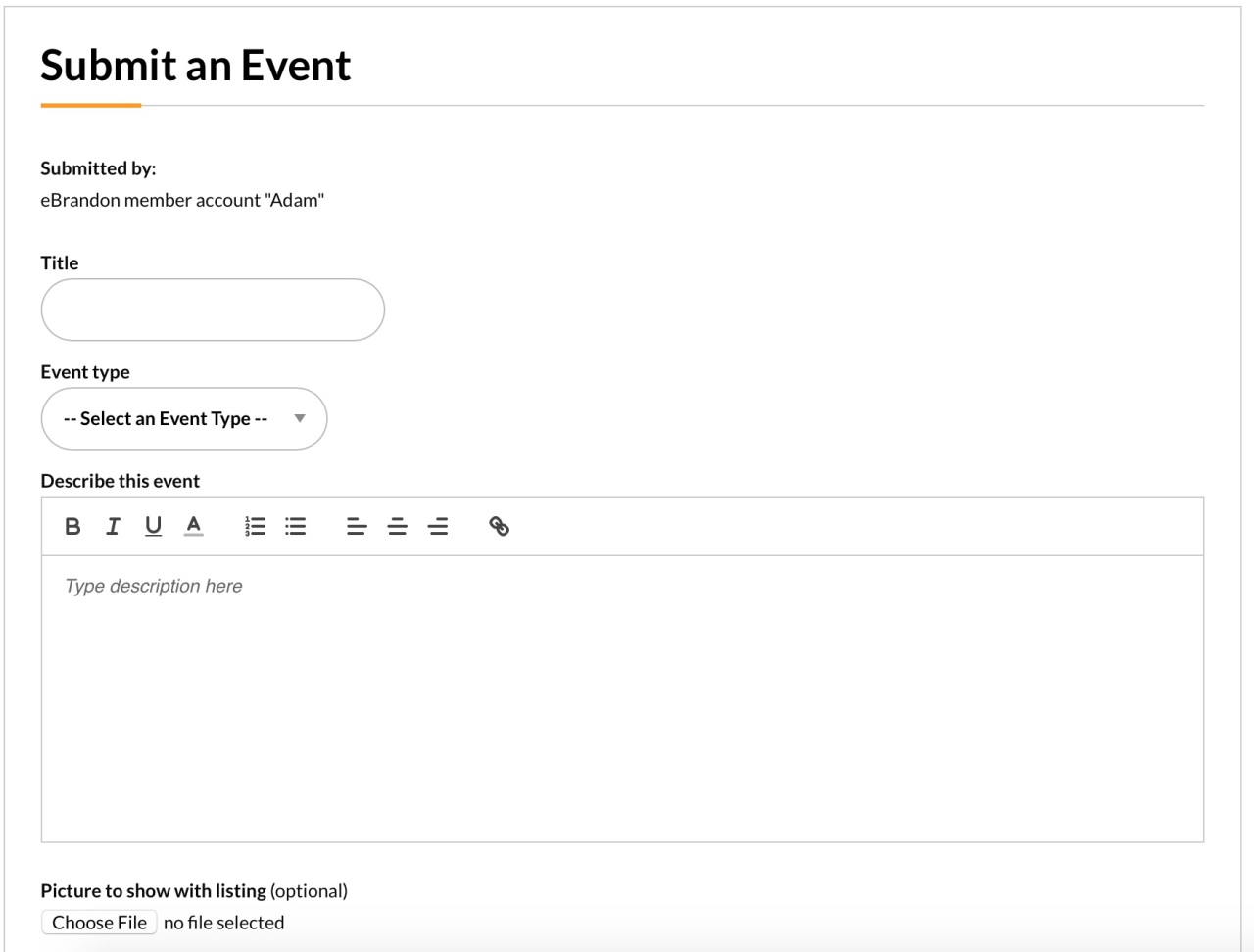Enable underline formatting for description text
This screenshot has width=1254, height=952.
[153, 527]
